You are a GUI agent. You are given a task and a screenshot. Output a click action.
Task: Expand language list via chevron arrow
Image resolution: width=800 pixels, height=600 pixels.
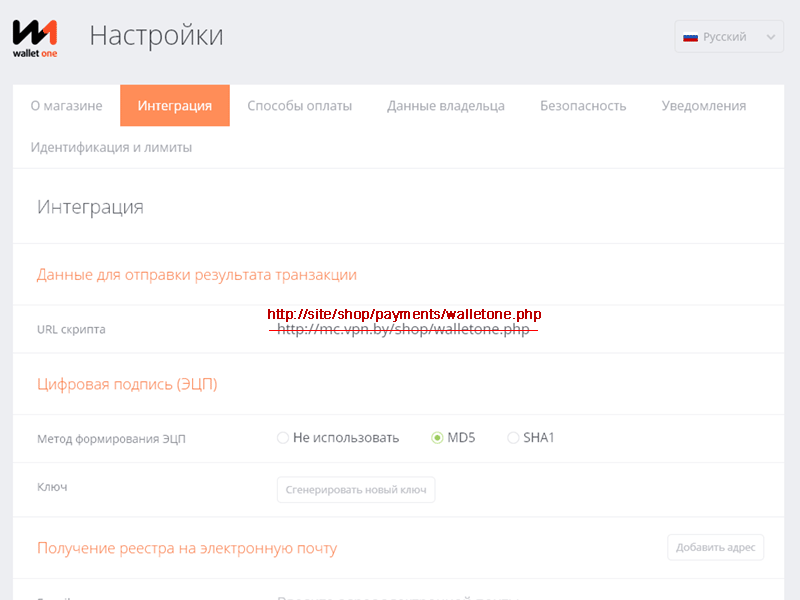770,37
